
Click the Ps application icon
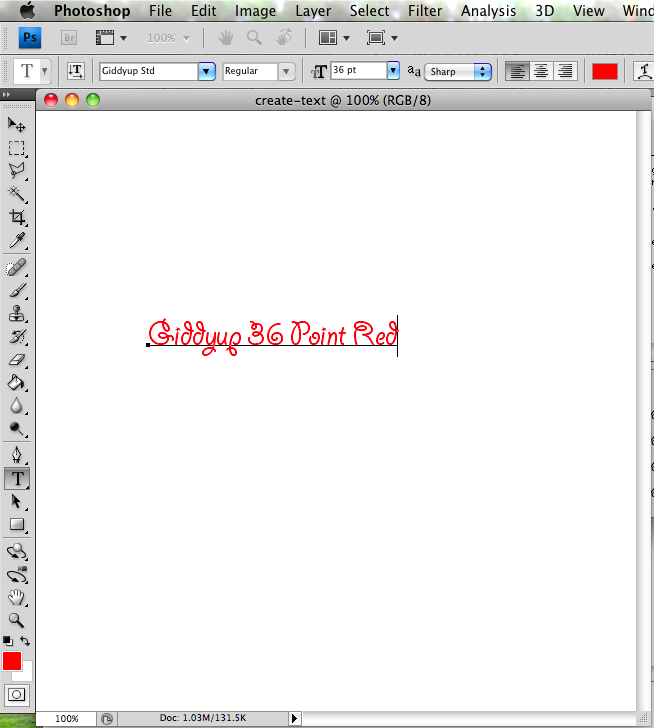[x=30, y=38]
